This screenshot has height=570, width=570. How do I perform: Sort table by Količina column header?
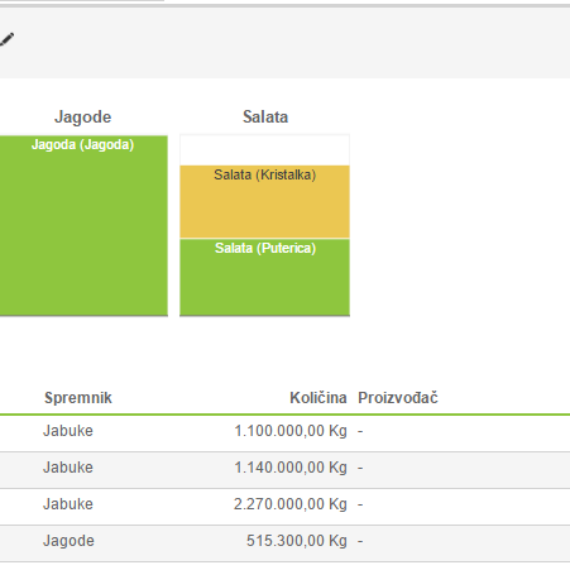click(318, 398)
